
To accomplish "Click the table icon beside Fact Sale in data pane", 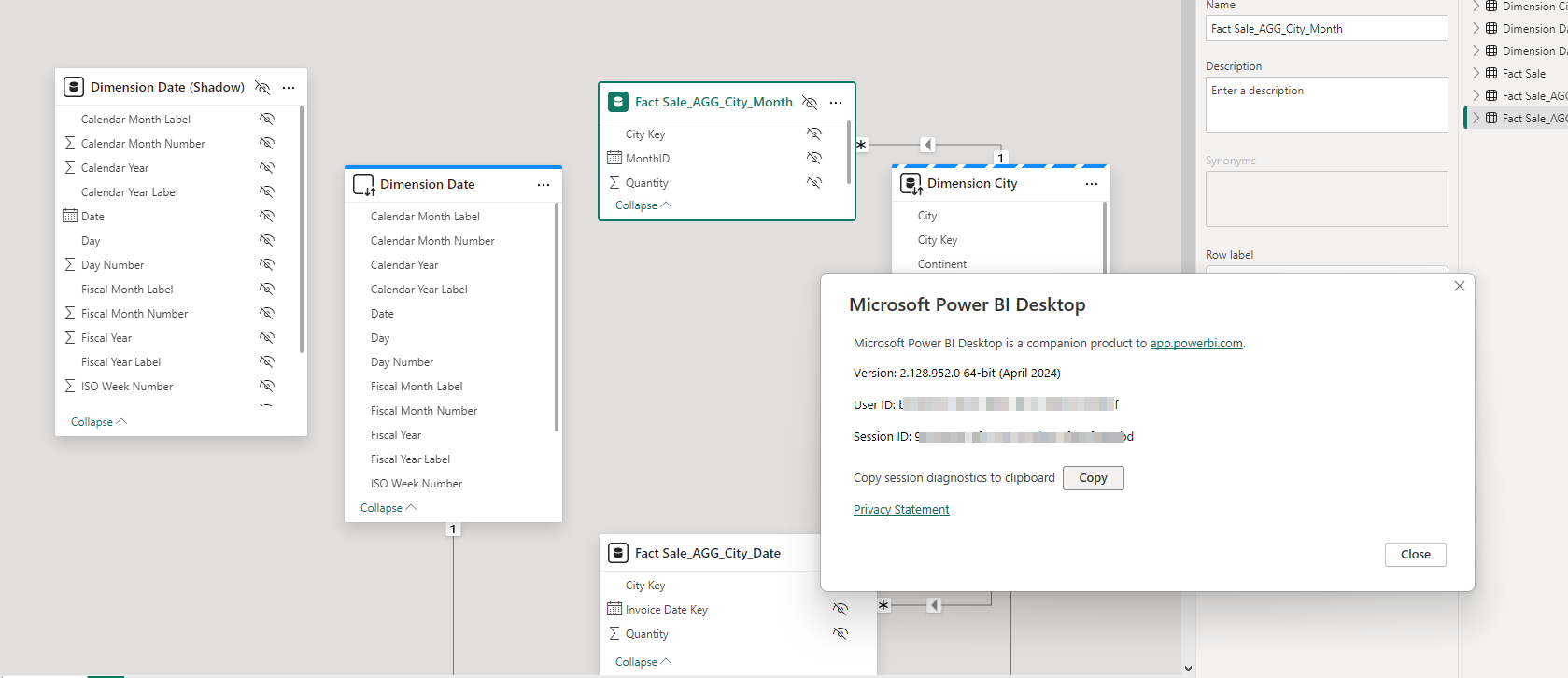I will point(1491,73).
